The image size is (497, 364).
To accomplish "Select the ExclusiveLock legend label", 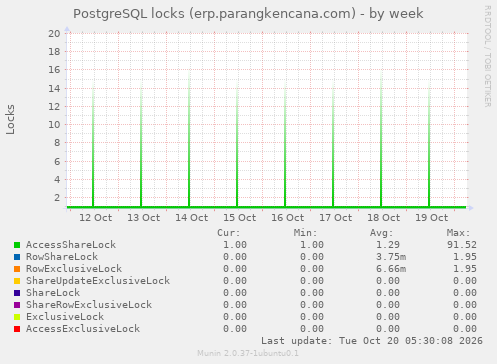I will 65,317.
